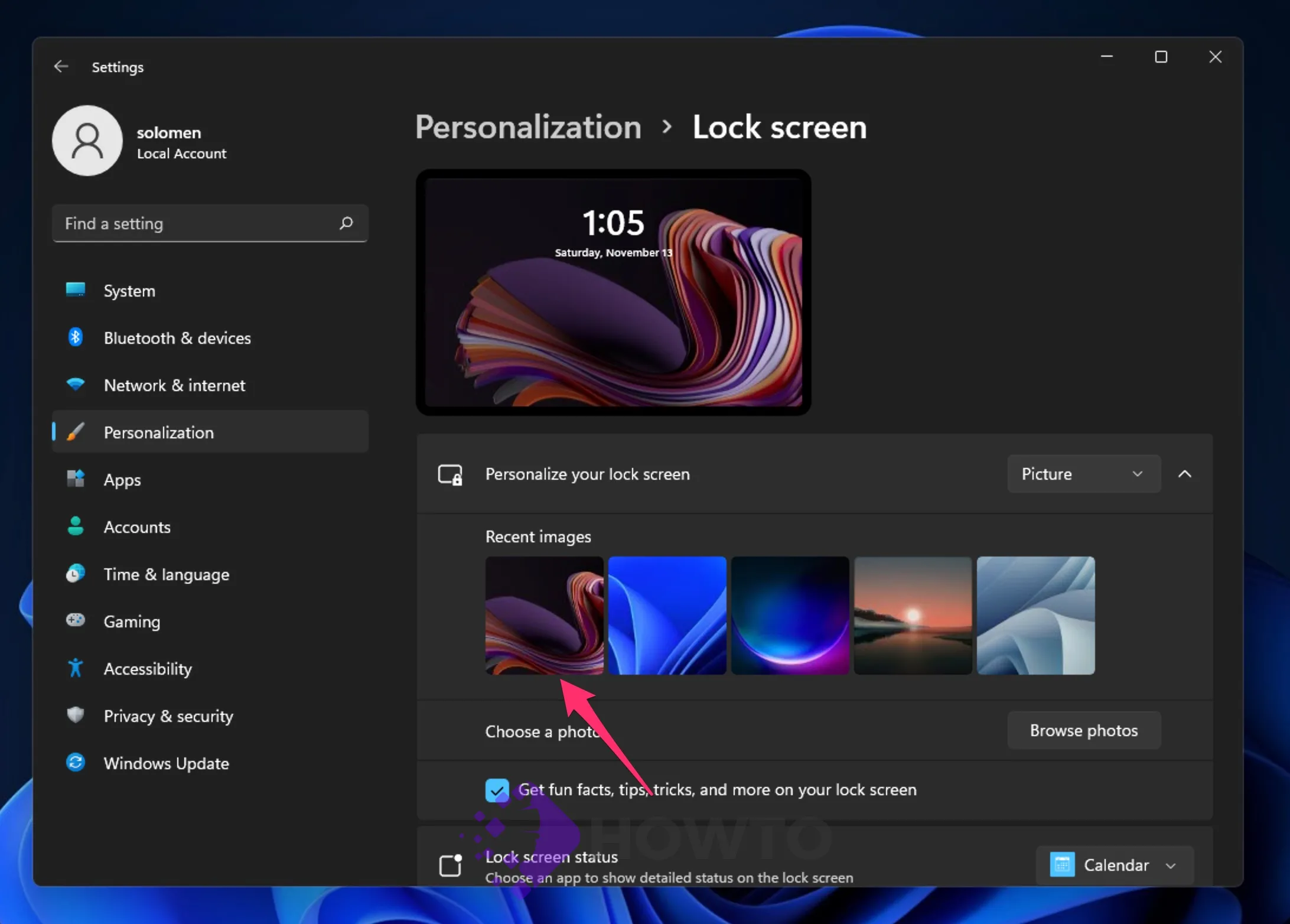This screenshot has width=1290, height=924.
Task: Close the Settings window
Action: tap(1216, 57)
